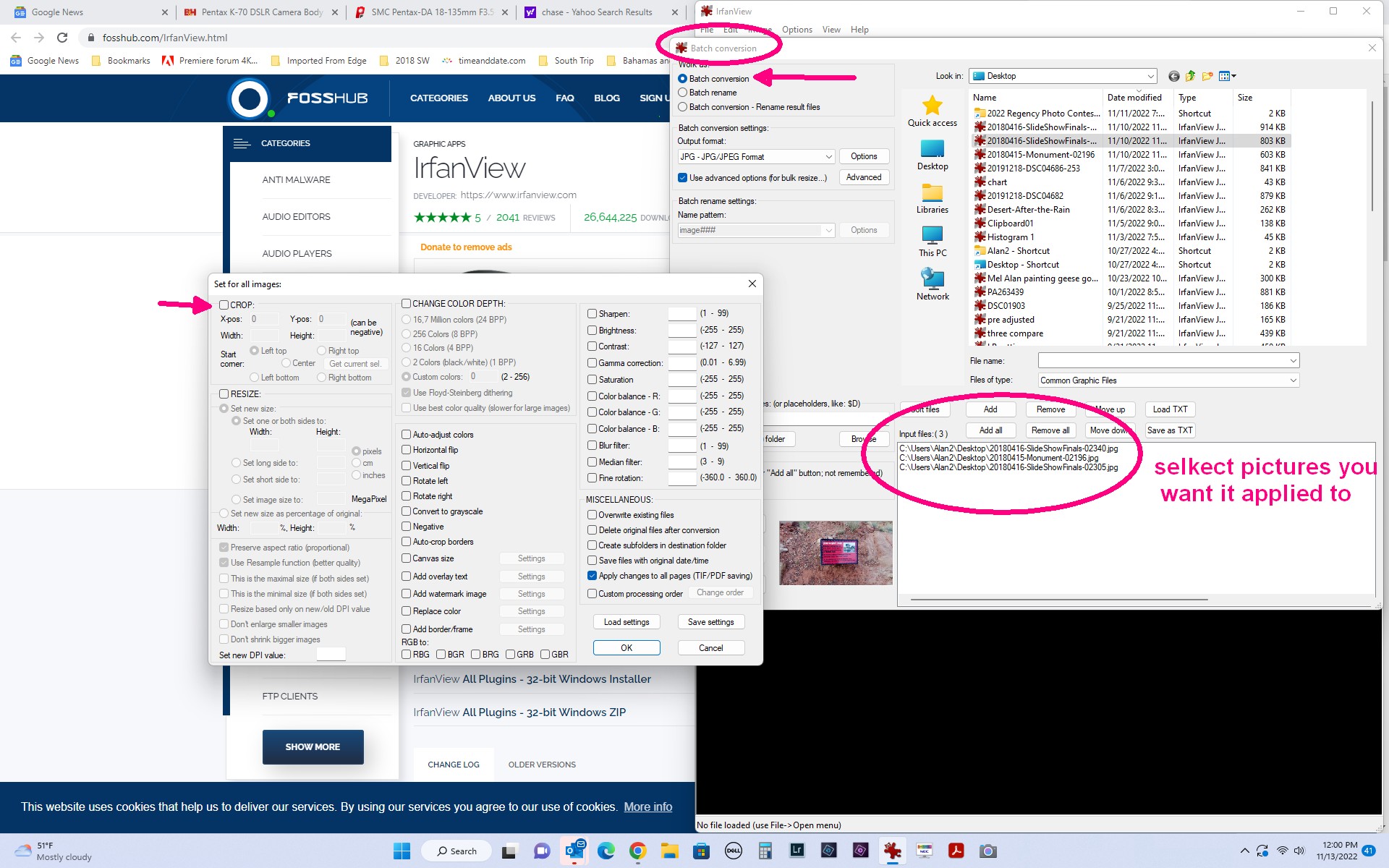
Task: Select the Batch rename radio button
Action: click(682, 93)
